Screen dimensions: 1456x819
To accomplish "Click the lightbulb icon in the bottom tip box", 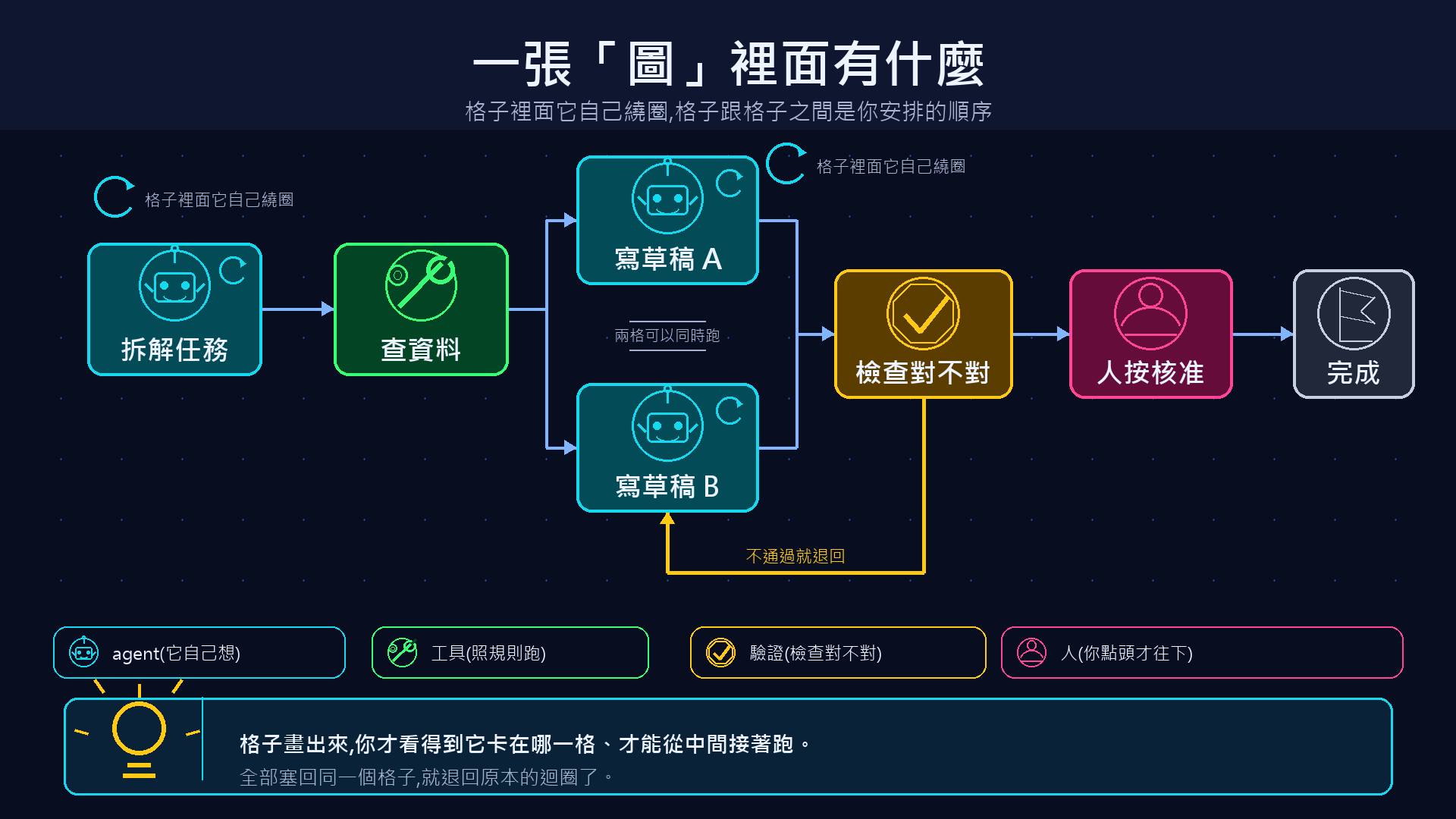I will pos(139,732).
